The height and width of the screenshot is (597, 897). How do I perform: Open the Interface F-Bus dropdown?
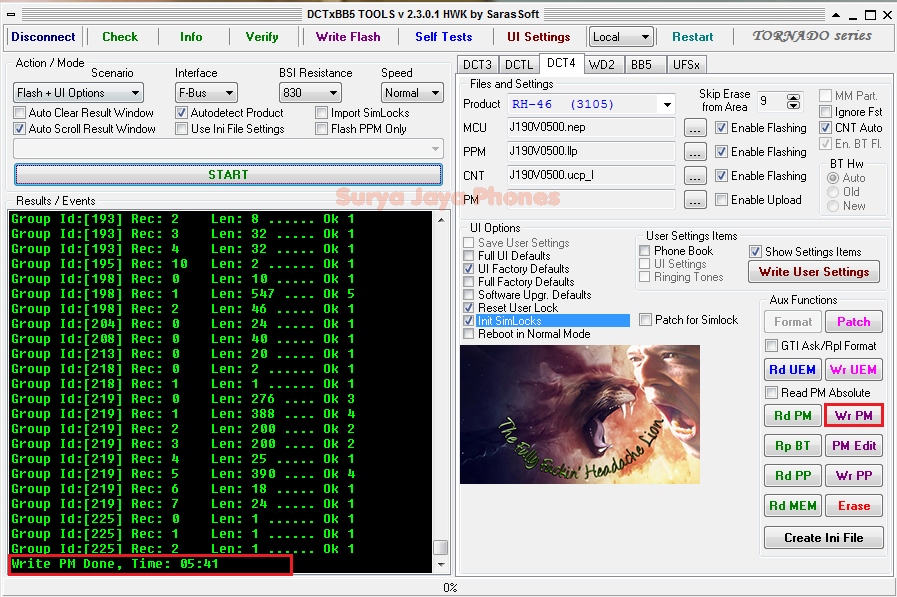[x=206, y=93]
